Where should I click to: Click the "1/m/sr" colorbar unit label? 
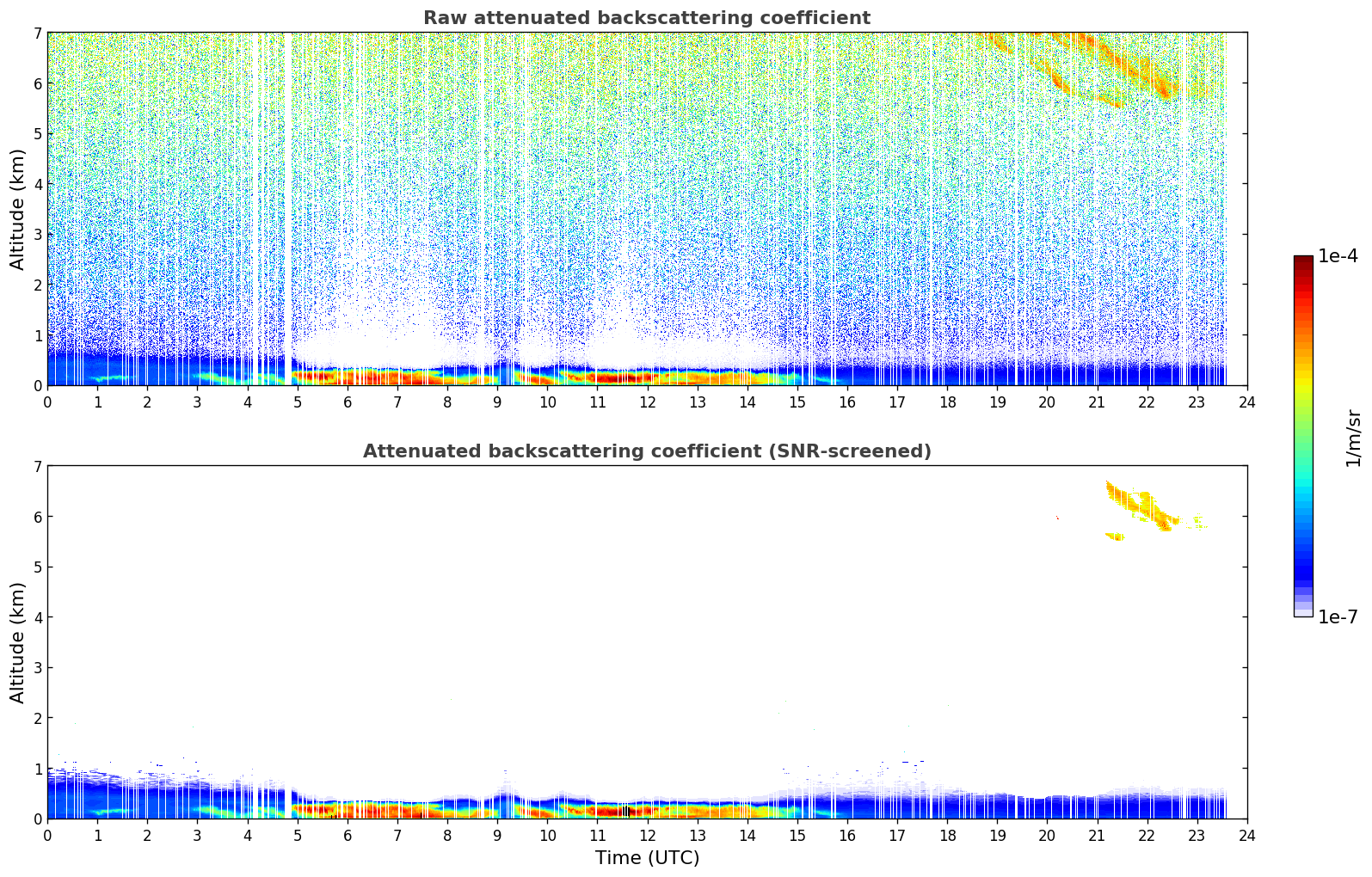1353,438
